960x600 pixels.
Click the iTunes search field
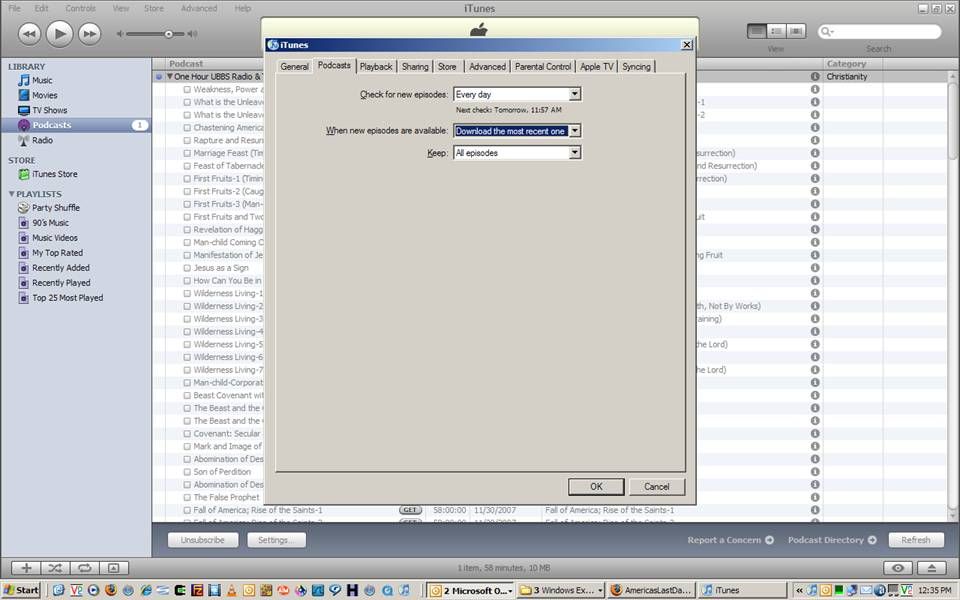pyautogui.click(x=879, y=31)
